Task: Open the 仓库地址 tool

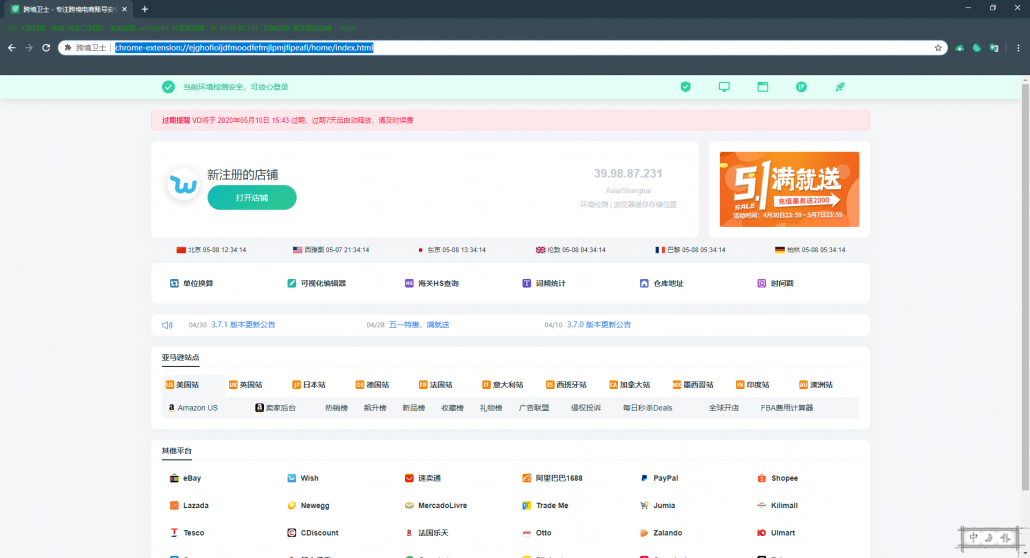Action: coord(661,283)
